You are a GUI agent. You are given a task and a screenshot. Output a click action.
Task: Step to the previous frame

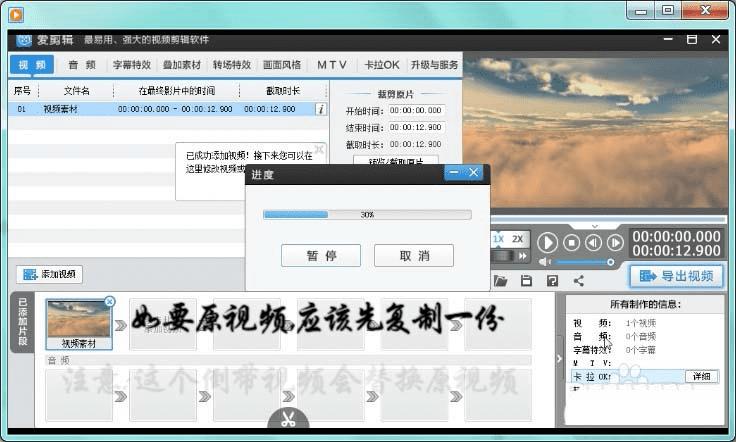(x=593, y=243)
